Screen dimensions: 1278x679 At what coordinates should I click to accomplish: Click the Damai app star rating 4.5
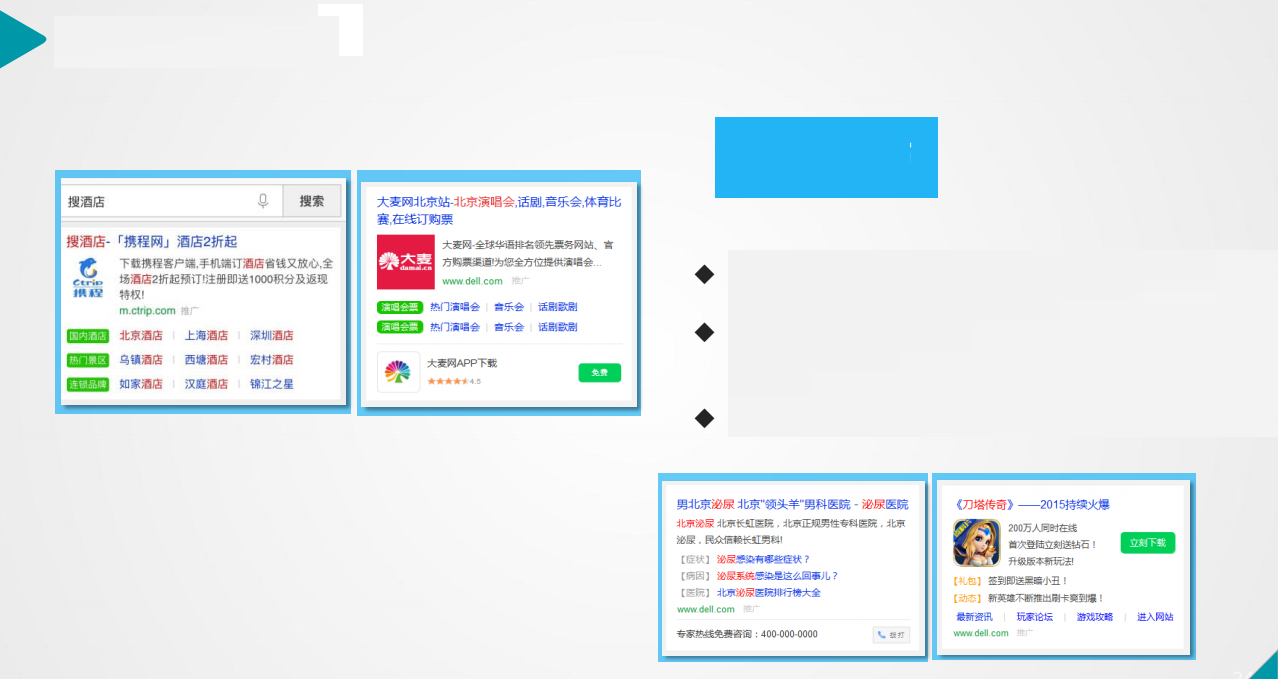pos(454,381)
